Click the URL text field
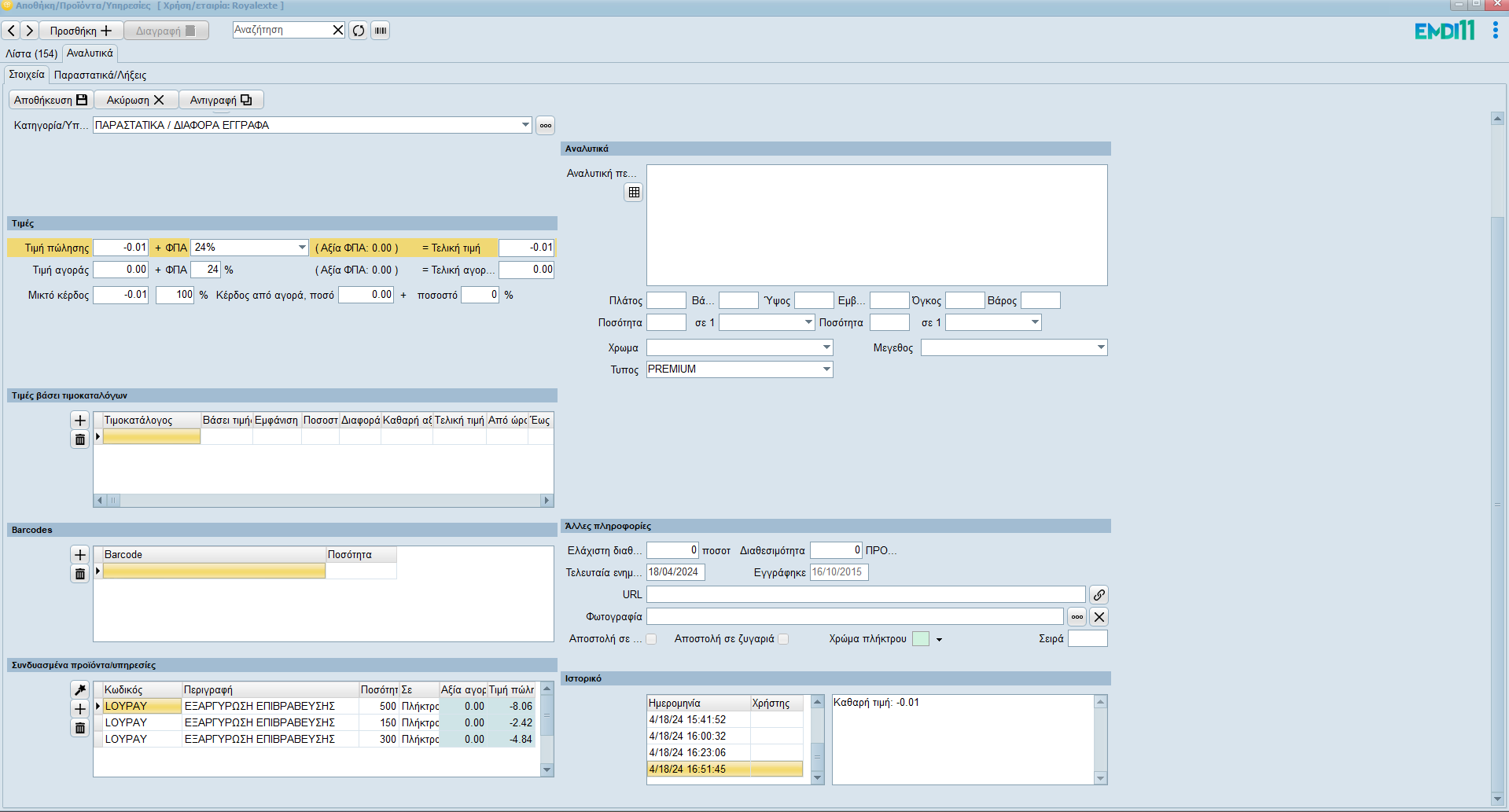Screen dimensions: 1509x812 tap(866, 595)
